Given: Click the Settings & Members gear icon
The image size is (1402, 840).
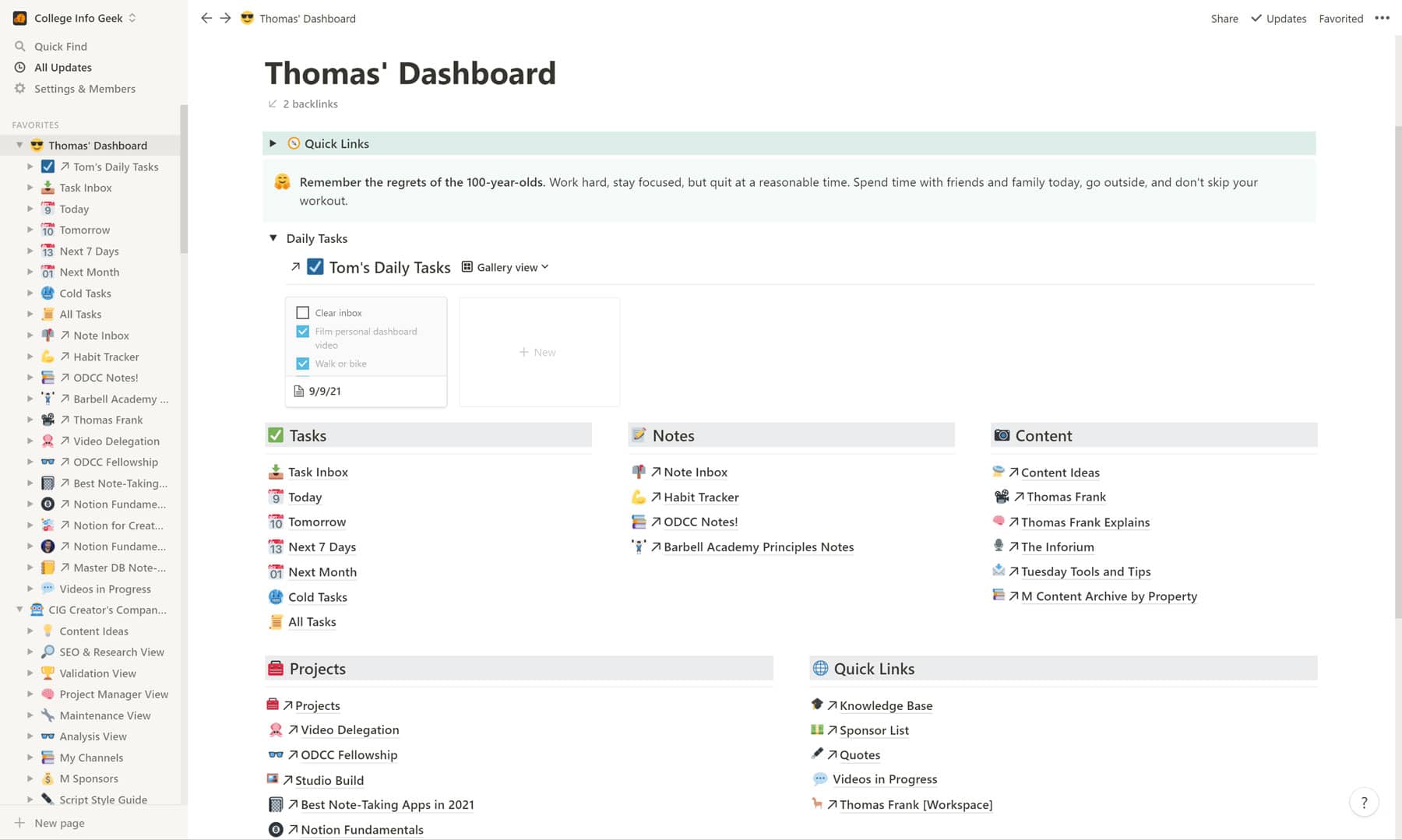Looking at the screenshot, I should [x=20, y=89].
